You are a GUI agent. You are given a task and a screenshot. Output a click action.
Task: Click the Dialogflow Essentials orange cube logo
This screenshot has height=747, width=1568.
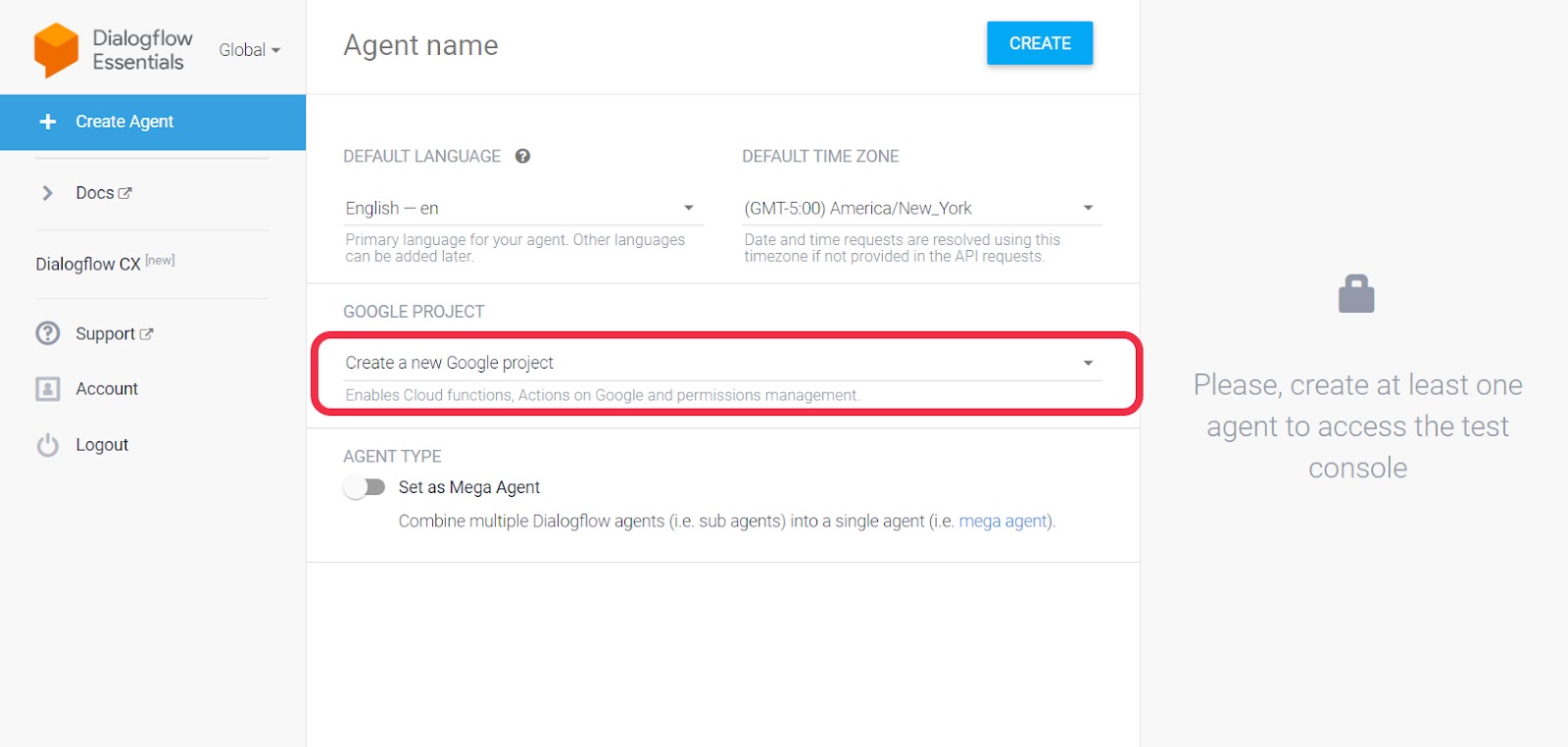point(56,50)
